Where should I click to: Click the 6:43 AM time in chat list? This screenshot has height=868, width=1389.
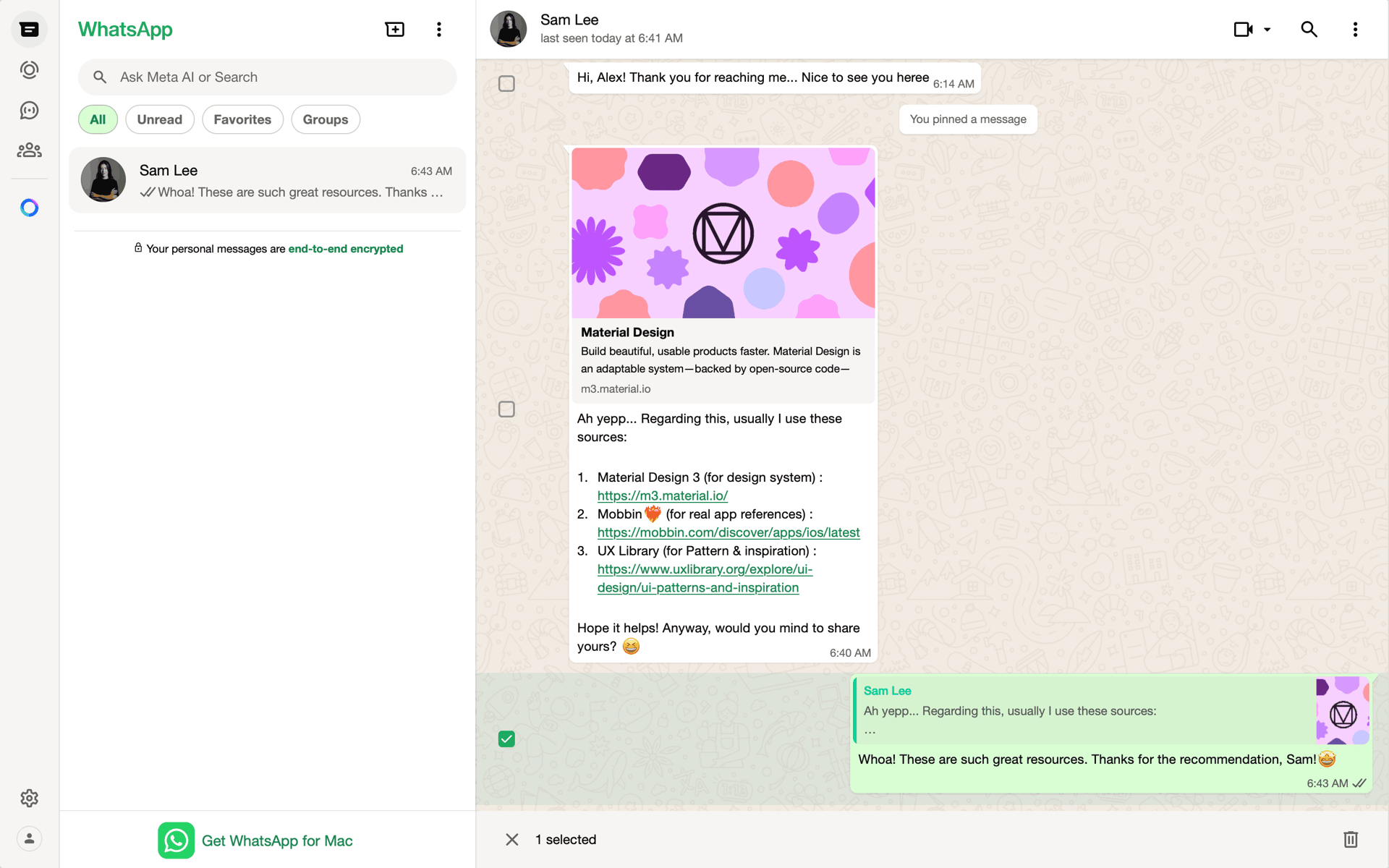pyautogui.click(x=431, y=171)
